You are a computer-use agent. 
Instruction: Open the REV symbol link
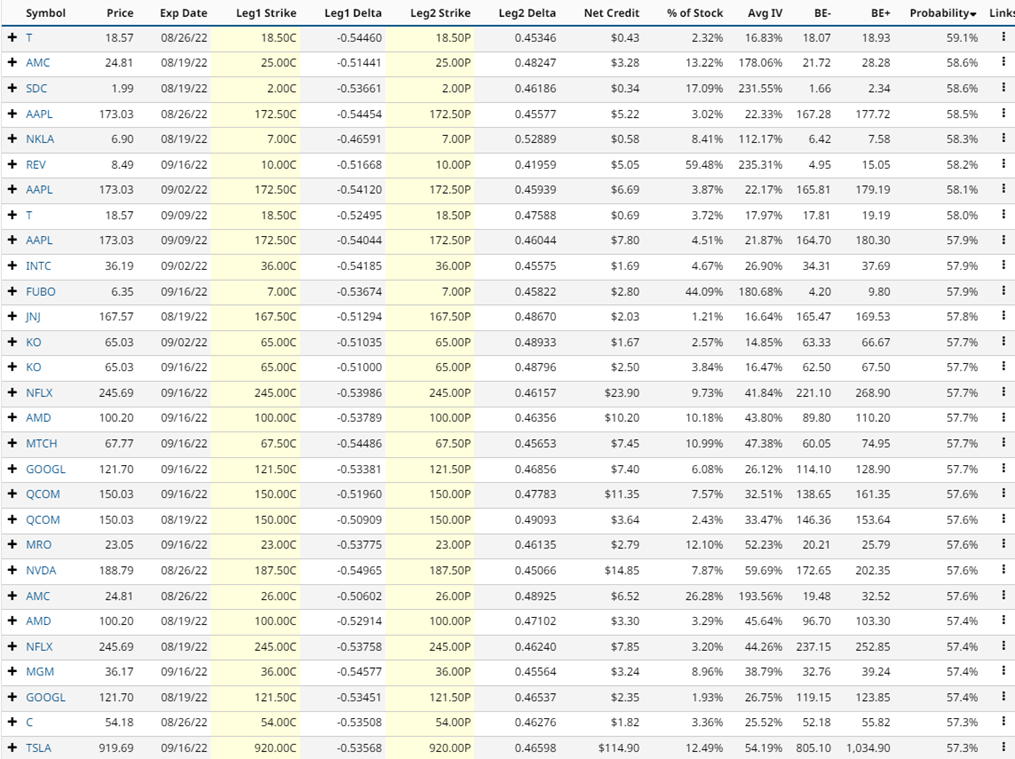[x=36, y=164]
